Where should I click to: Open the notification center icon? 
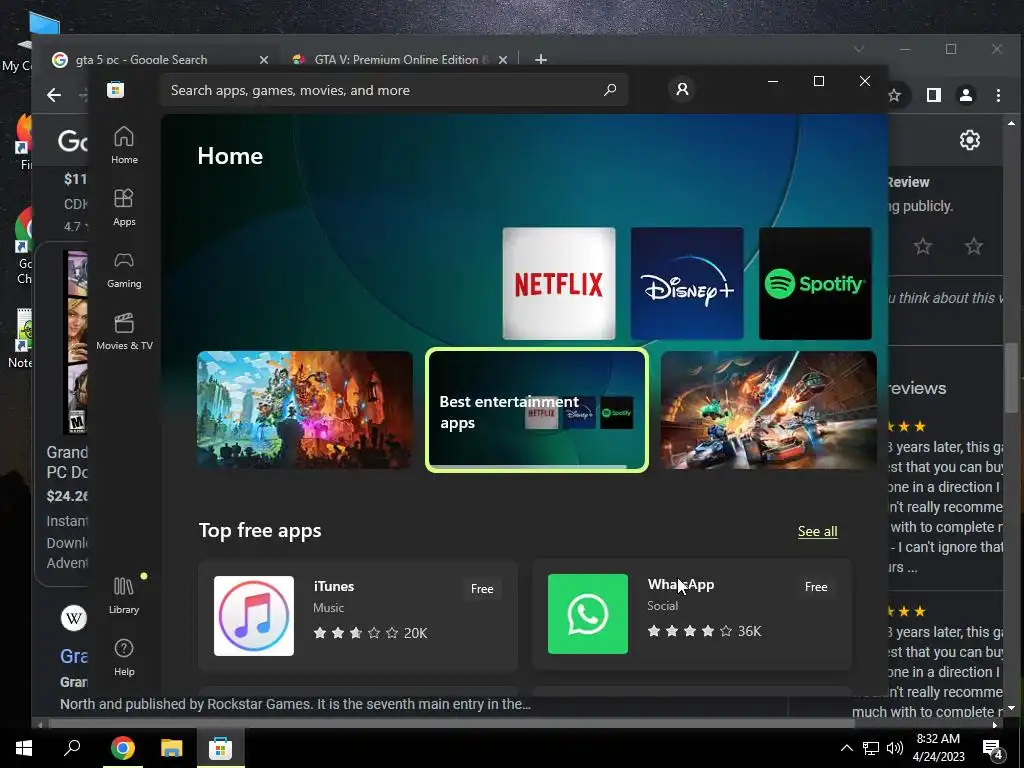point(993,749)
